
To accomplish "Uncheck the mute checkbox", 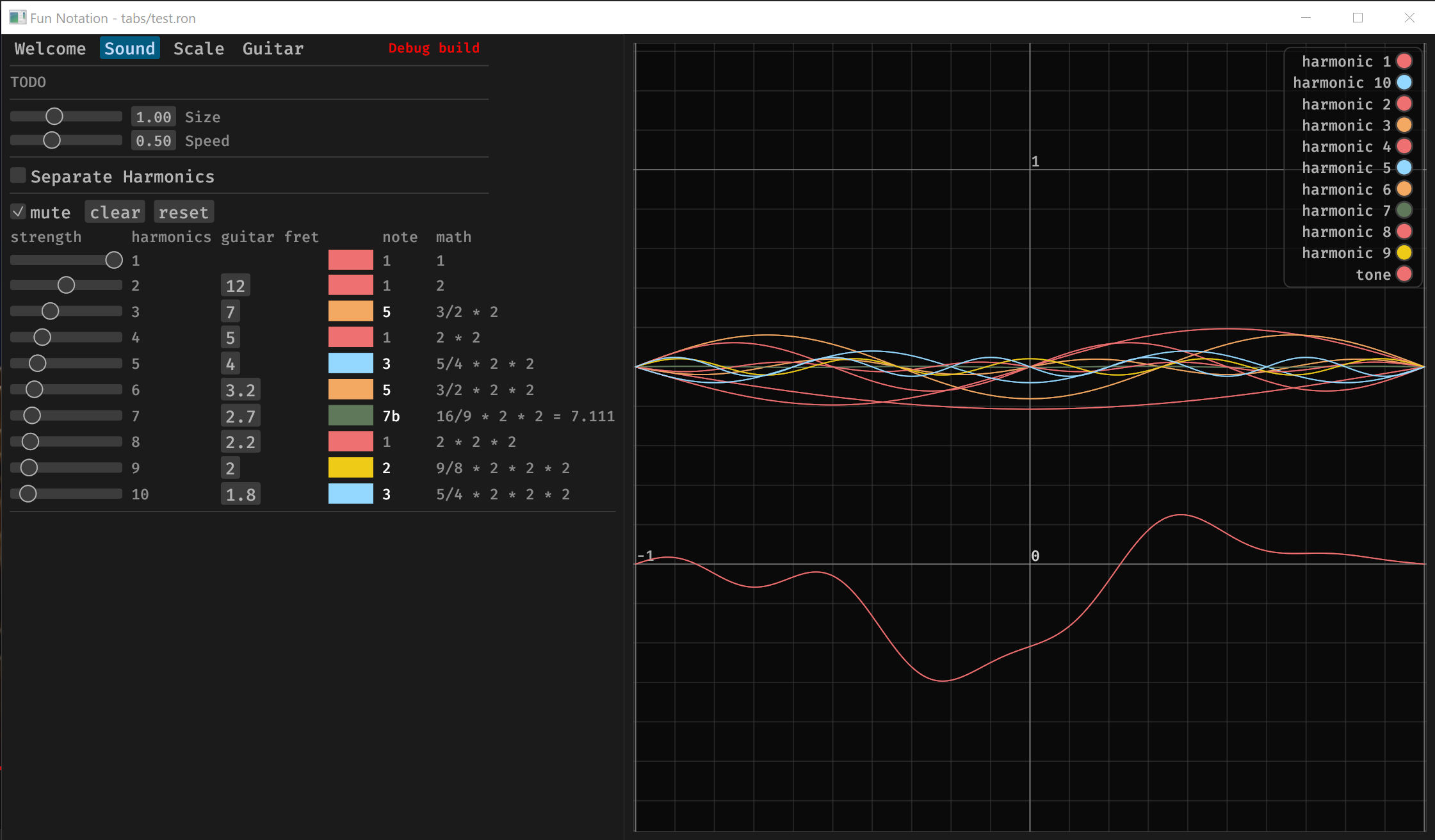I will click(19, 212).
